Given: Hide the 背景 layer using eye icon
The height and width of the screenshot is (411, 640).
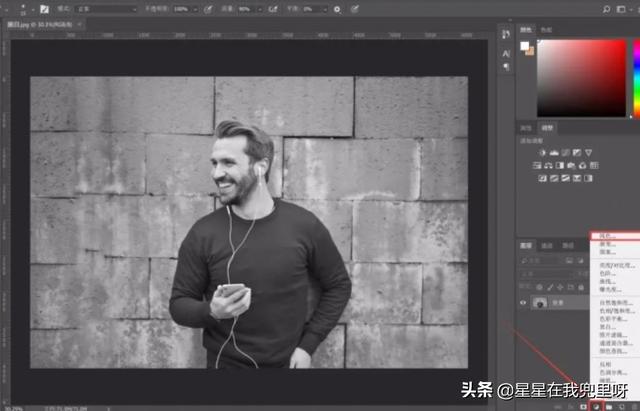Looking at the screenshot, I should point(524,301).
